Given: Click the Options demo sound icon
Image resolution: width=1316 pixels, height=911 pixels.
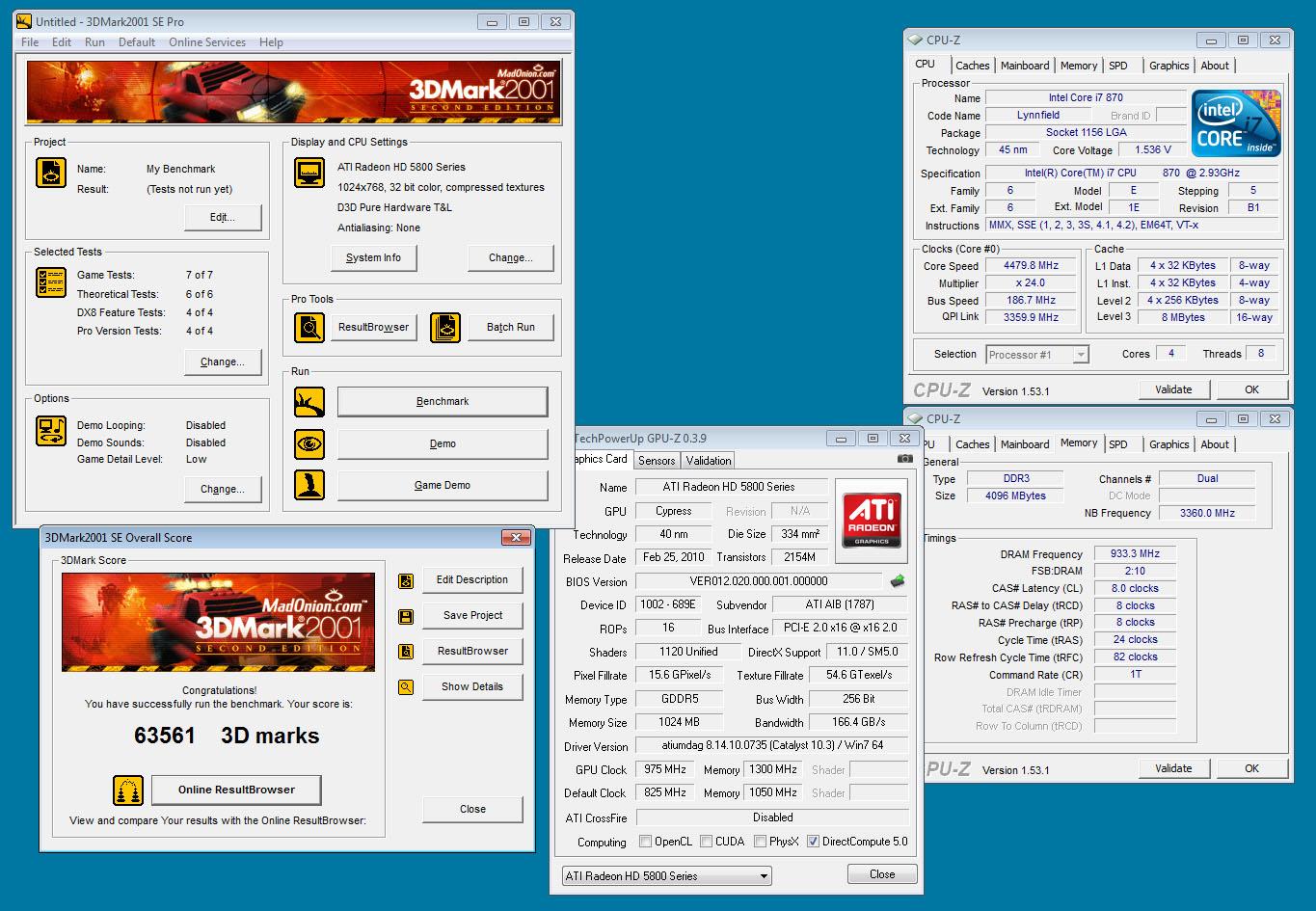Looking at the screenshot, I should point(51,430).
